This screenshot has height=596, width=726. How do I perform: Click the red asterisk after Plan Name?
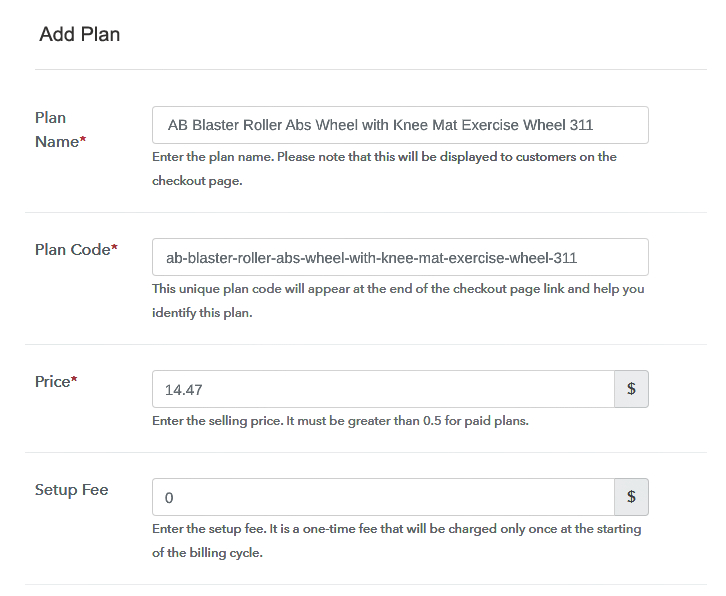coord(83,142)
